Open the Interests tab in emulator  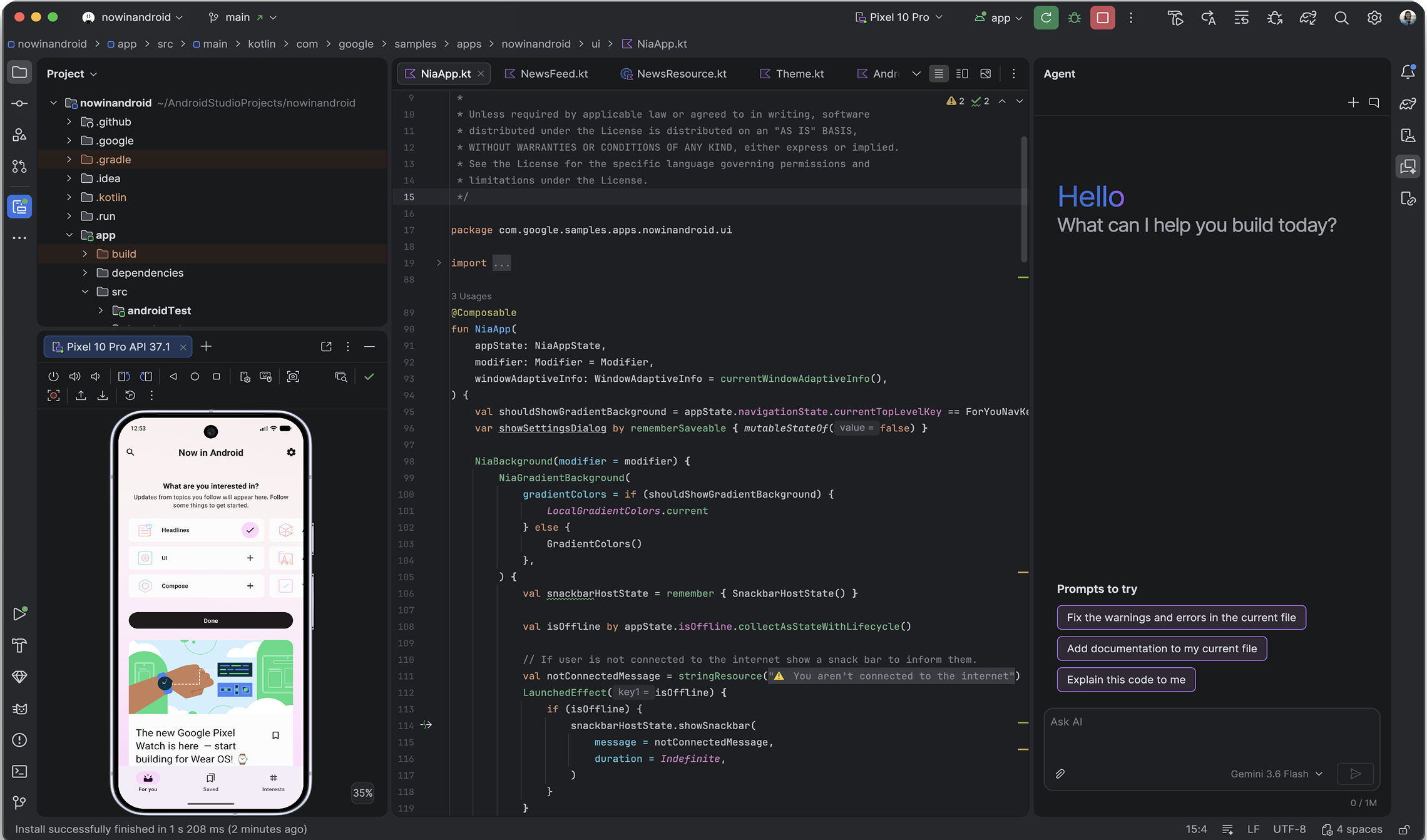pos(274,781)
